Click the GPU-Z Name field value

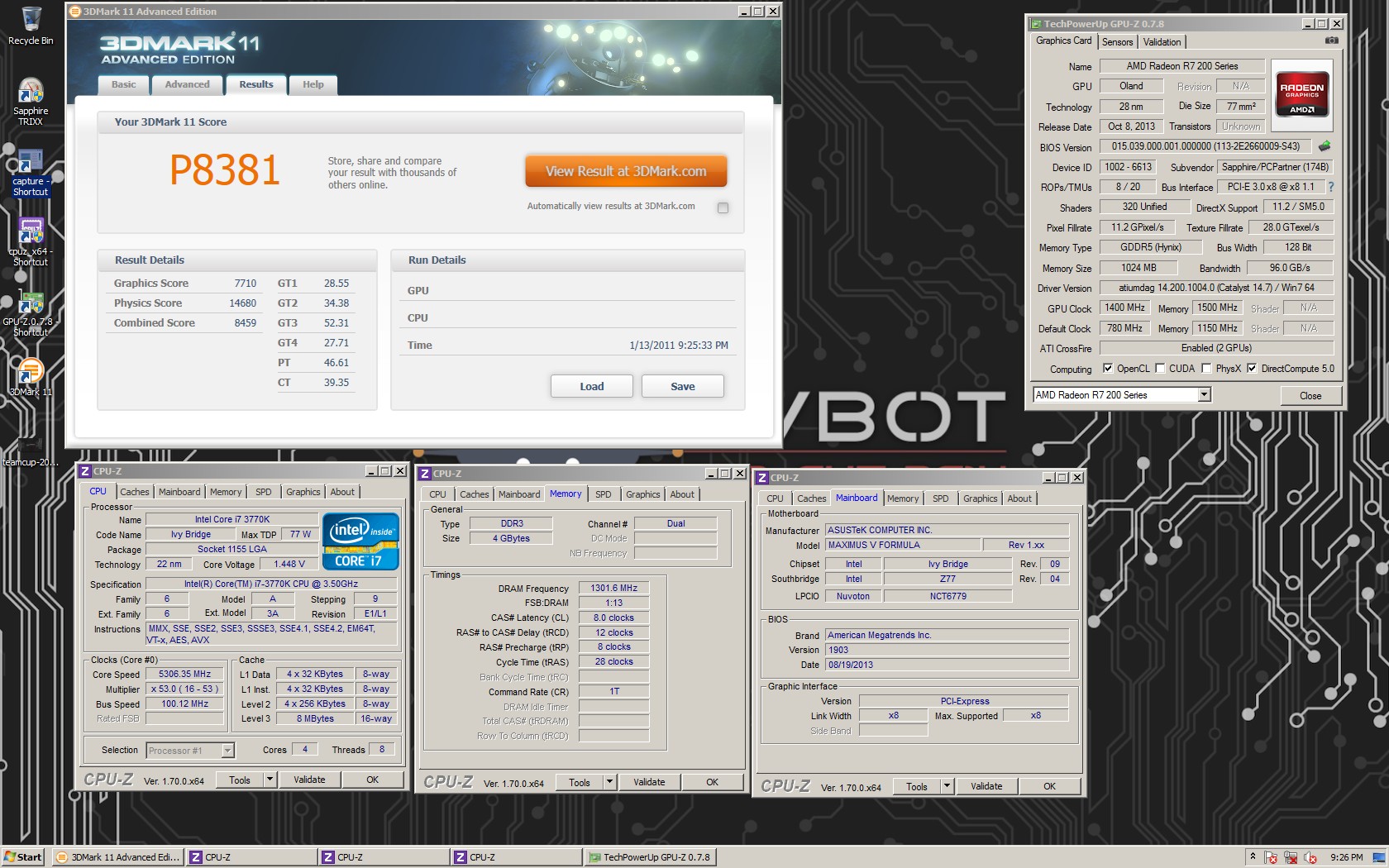1181,66
